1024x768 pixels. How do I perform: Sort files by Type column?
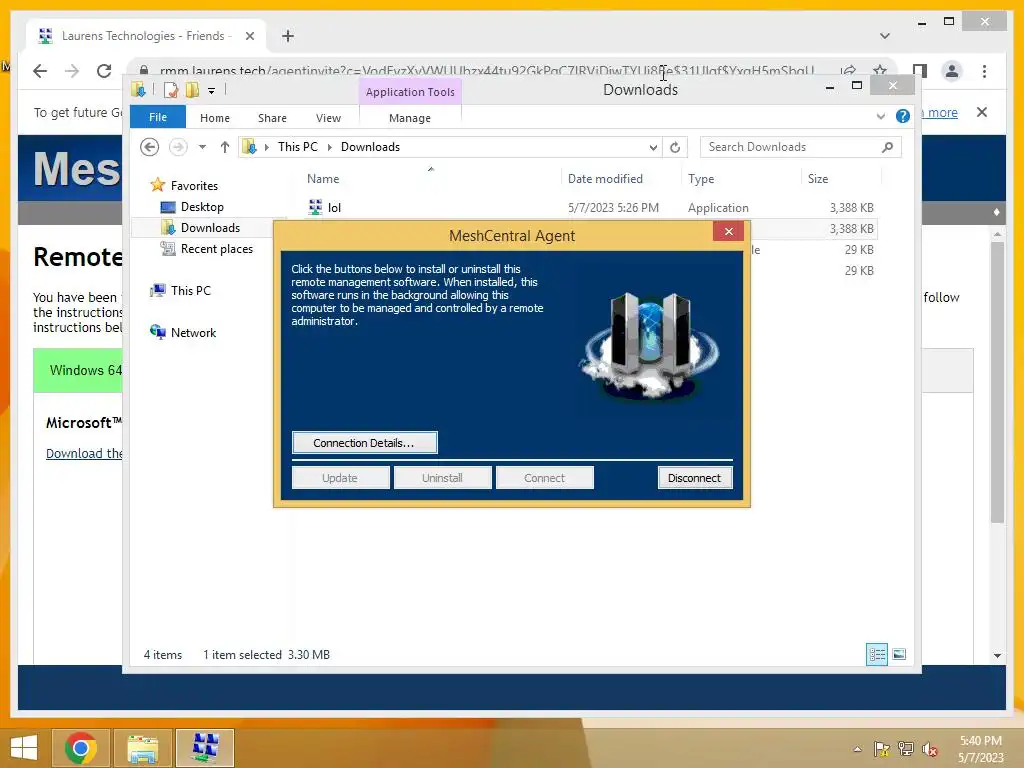[x=701, y=179]
